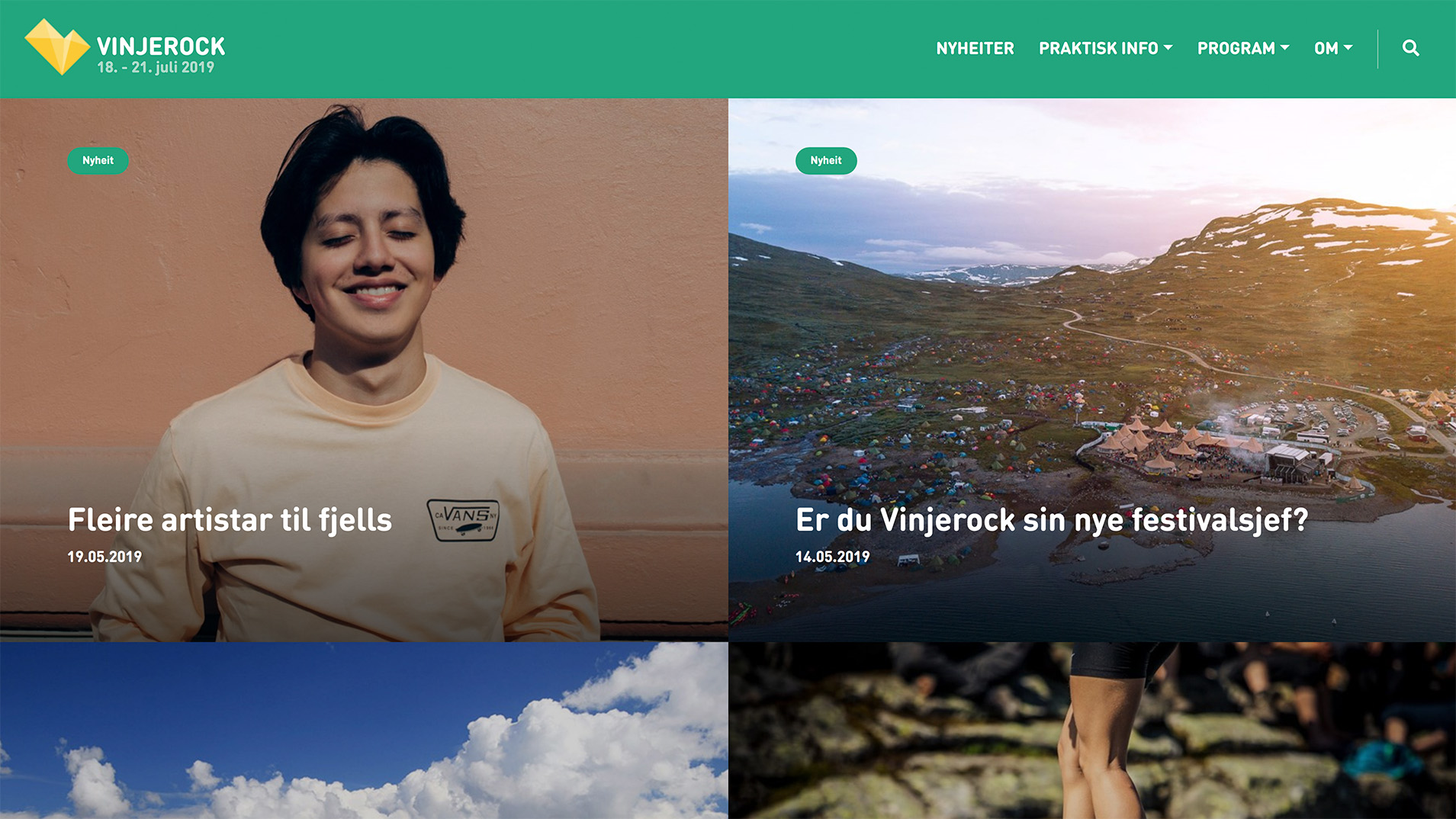Select the PROGRAM menu item
The width and height of the screenshot is (1456, 819).
tap(1236, 48)
